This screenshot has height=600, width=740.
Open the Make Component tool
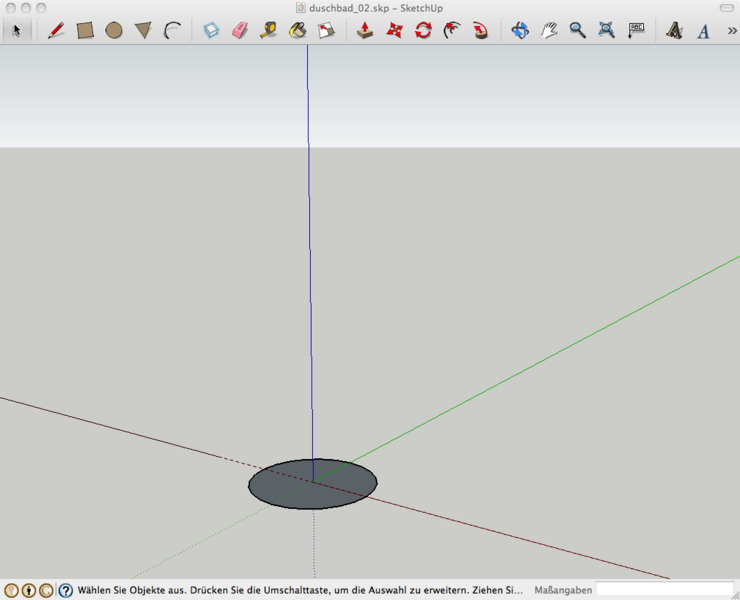[211, 30]
